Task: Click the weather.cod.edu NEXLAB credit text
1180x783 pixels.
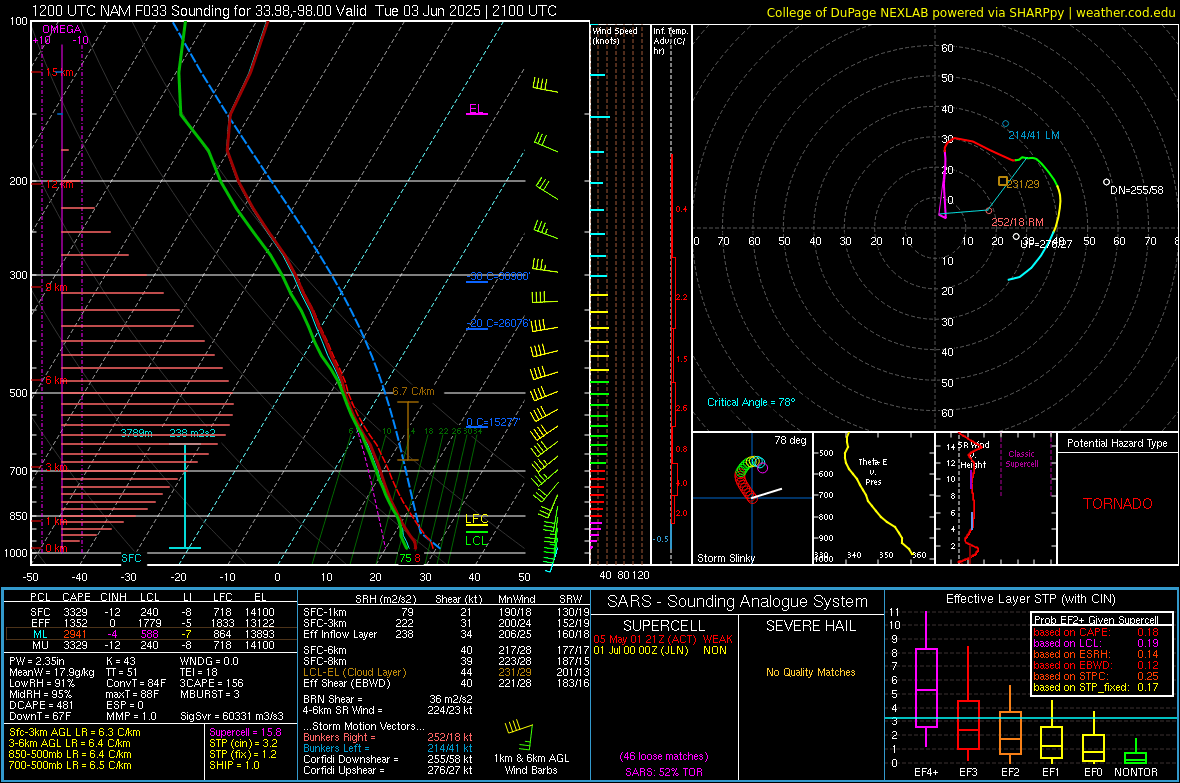Action: (971, 12)
